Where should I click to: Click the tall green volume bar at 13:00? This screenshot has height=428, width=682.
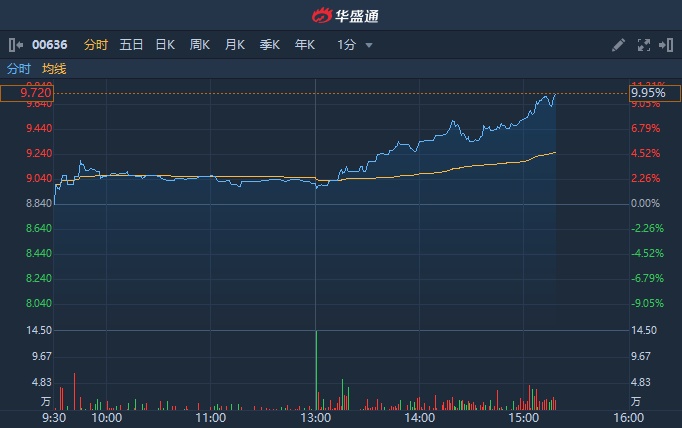point(316,370)
